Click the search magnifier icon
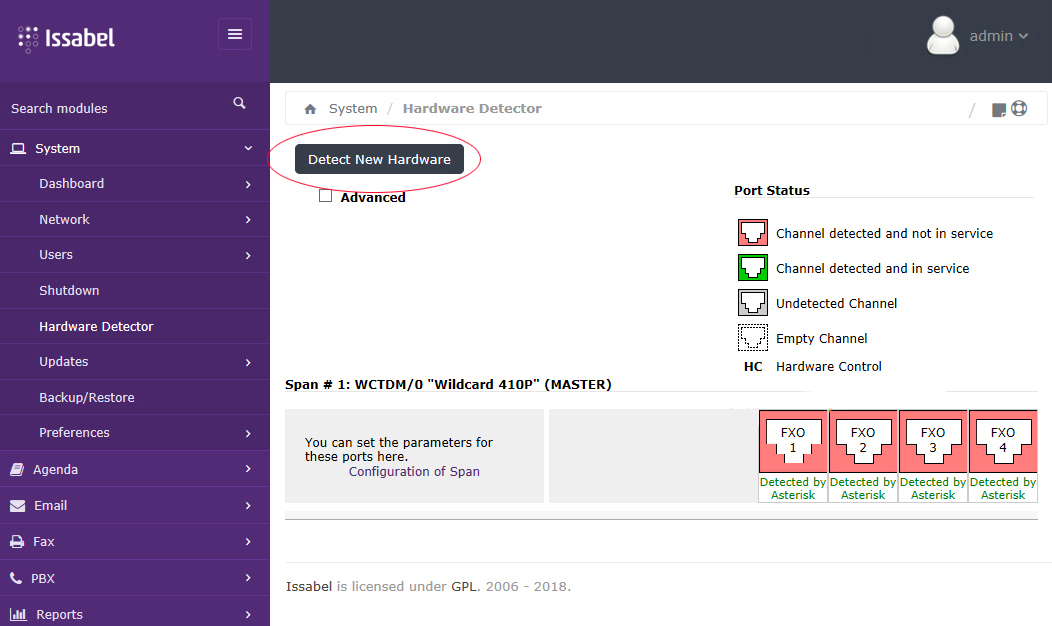The height and width of the screenshot is (626, 1052). (x=239, y=103)
